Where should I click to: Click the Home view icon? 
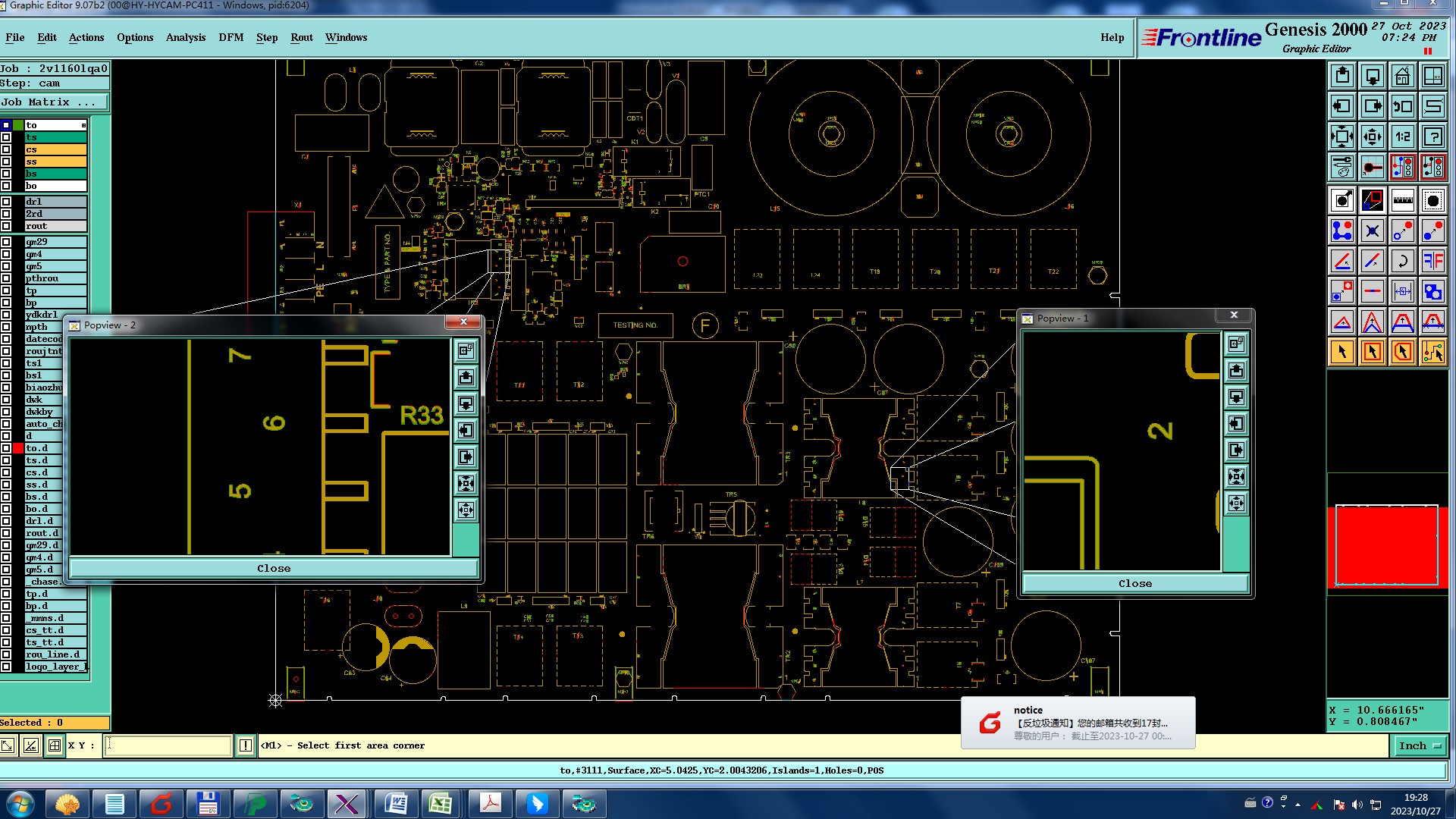[1402, 76]
